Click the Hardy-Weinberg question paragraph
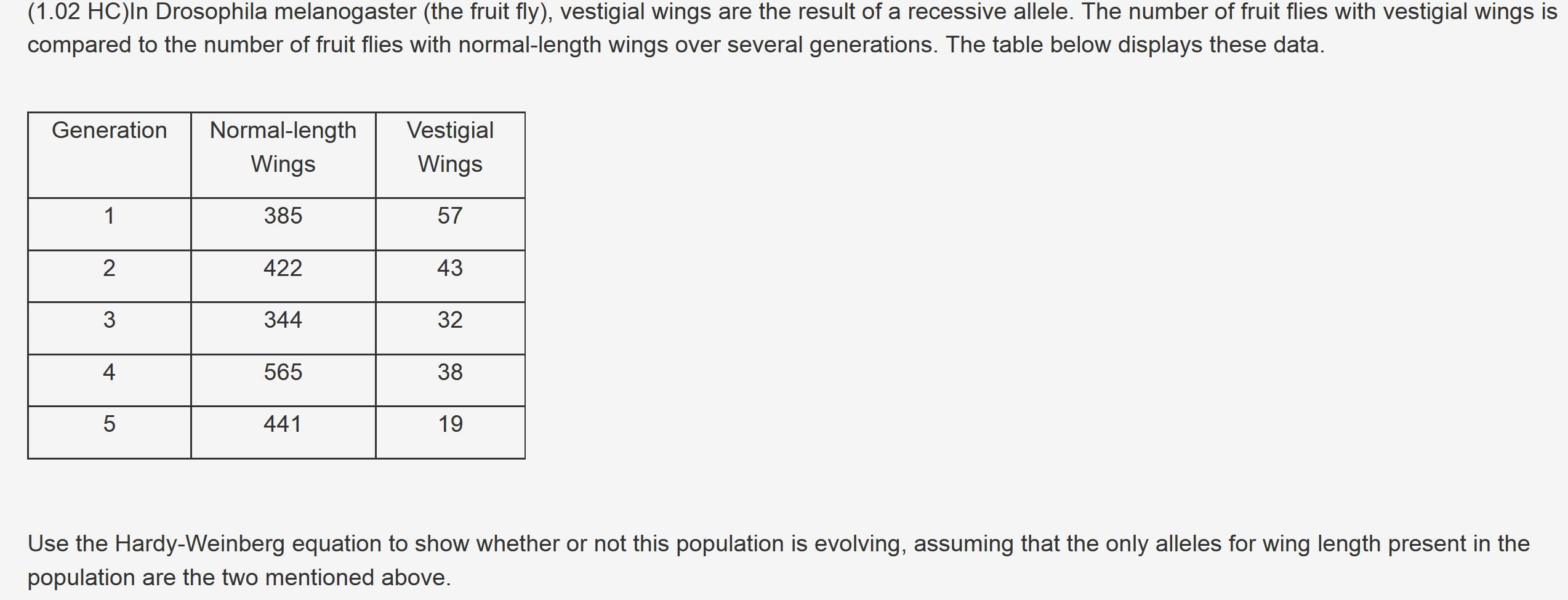Screen dimensions: 1568x600 pos(779,561)
